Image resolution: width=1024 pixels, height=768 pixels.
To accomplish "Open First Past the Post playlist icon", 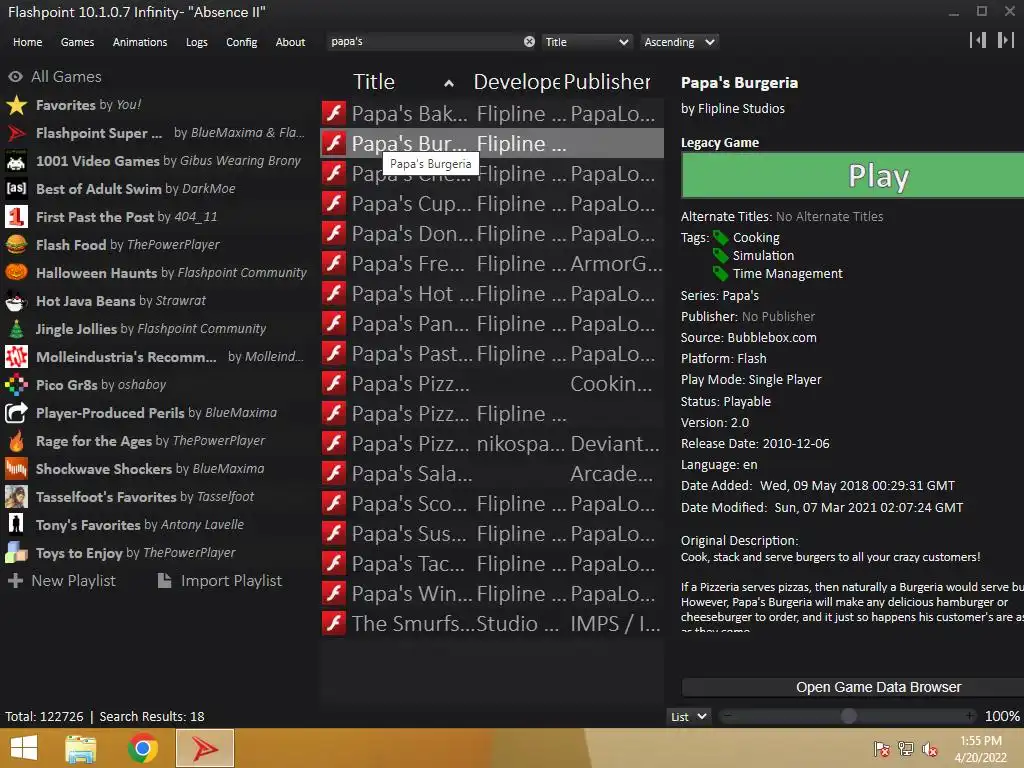I will click(x=16, y=217).
